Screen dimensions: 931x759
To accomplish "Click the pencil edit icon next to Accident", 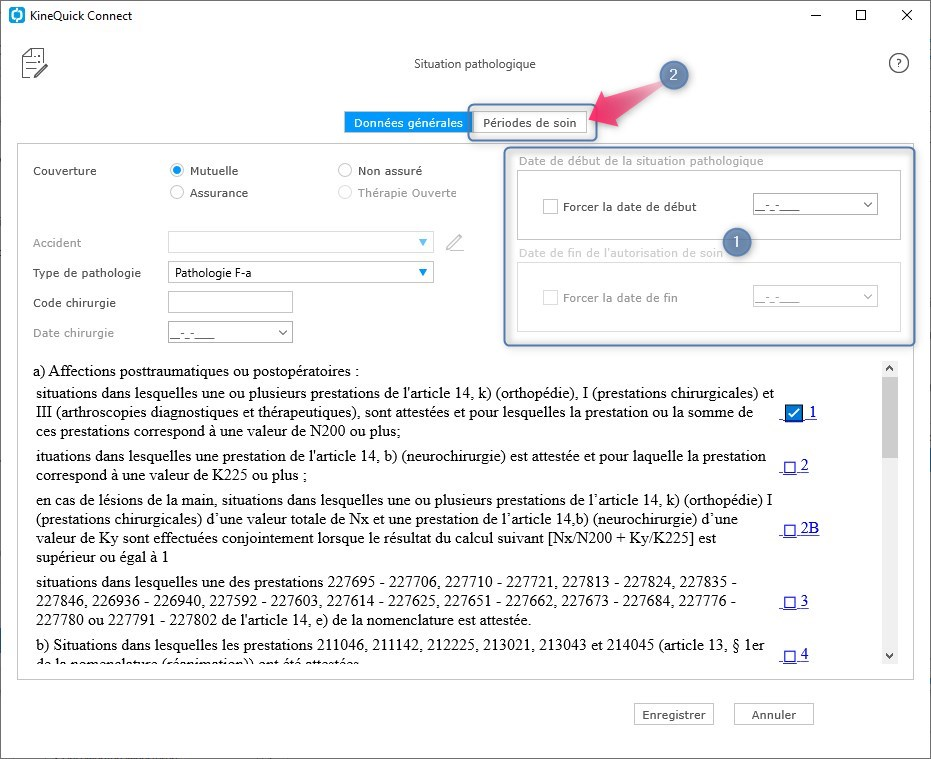I will click(x=455, y=242).
